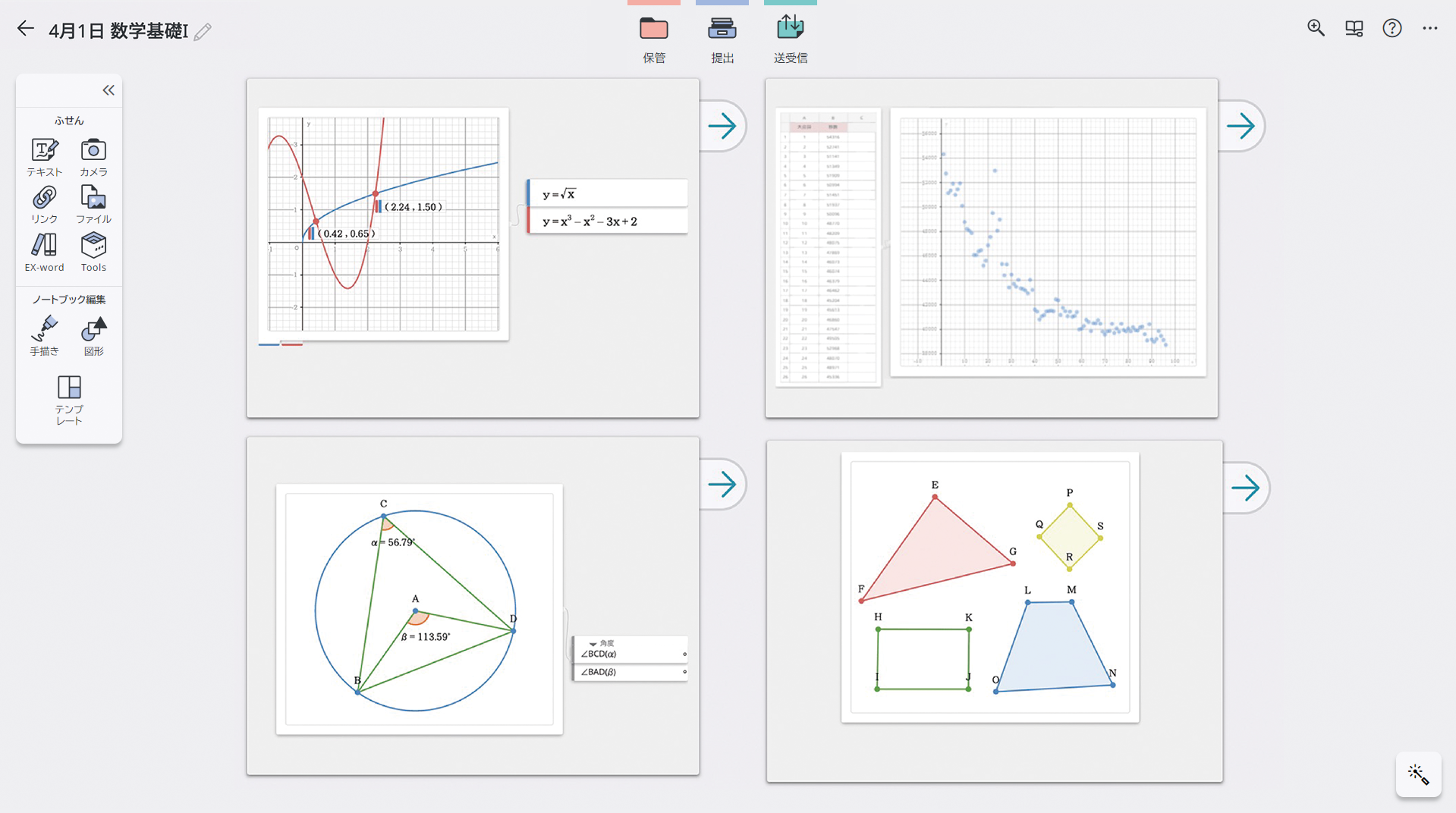Edit the notebook title with pencil icon
The image size is (1456, 813).
coord(203,32)
